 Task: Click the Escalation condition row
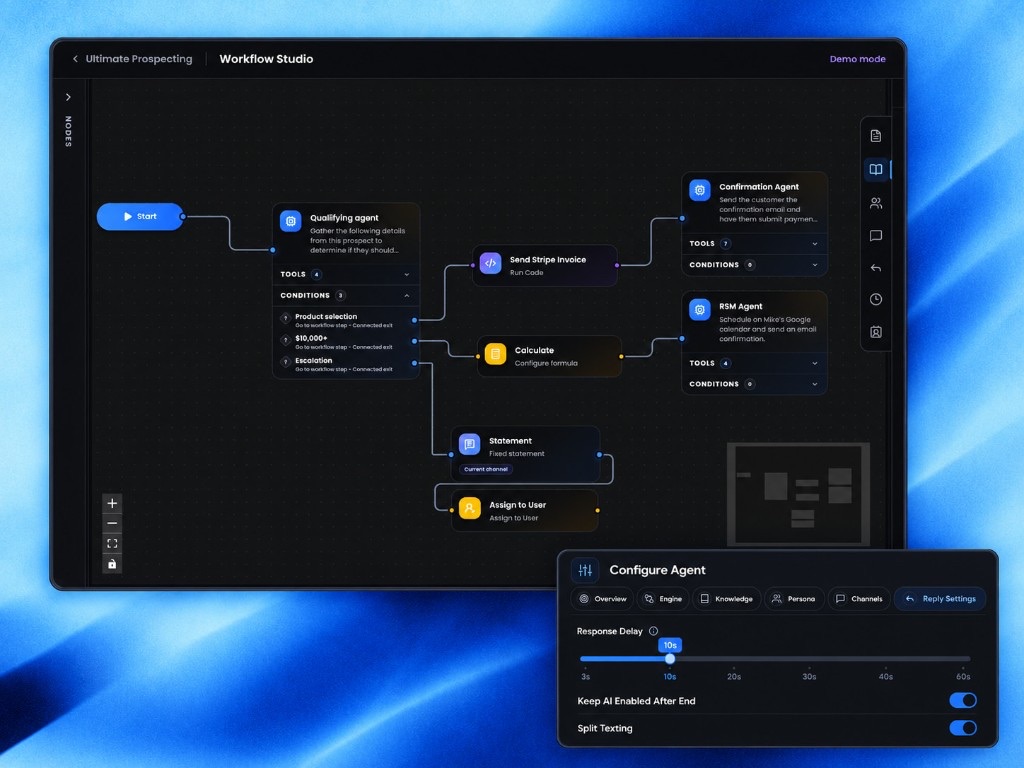coord(345,364)
